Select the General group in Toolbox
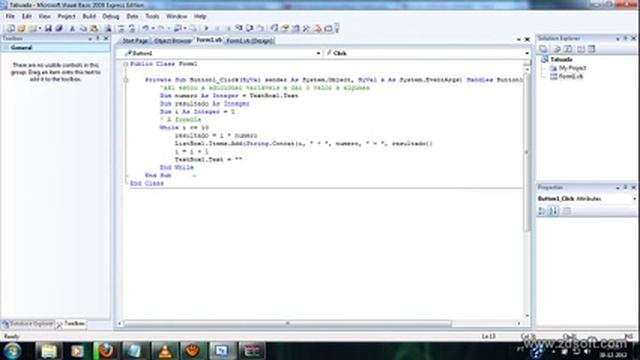Image resolution: width=640 pixels, height=360 pixels. click(55, 48)
